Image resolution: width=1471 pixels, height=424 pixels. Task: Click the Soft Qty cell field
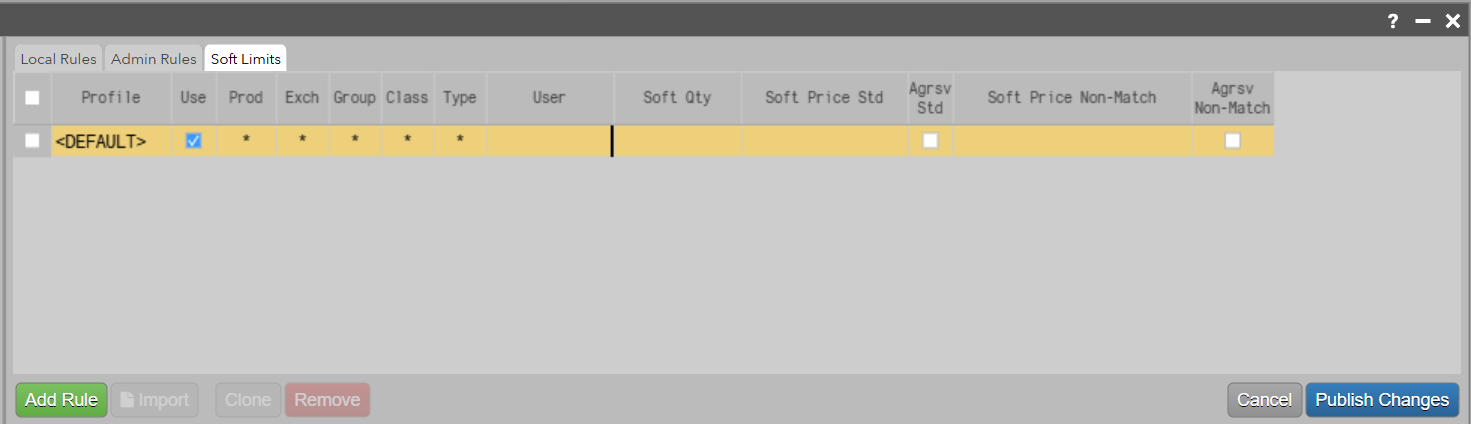(x=677, y=141)
